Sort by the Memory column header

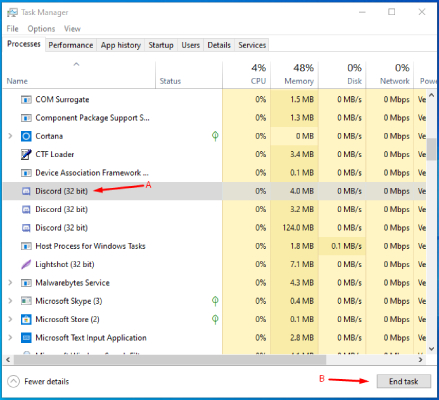tap(294, 75)
